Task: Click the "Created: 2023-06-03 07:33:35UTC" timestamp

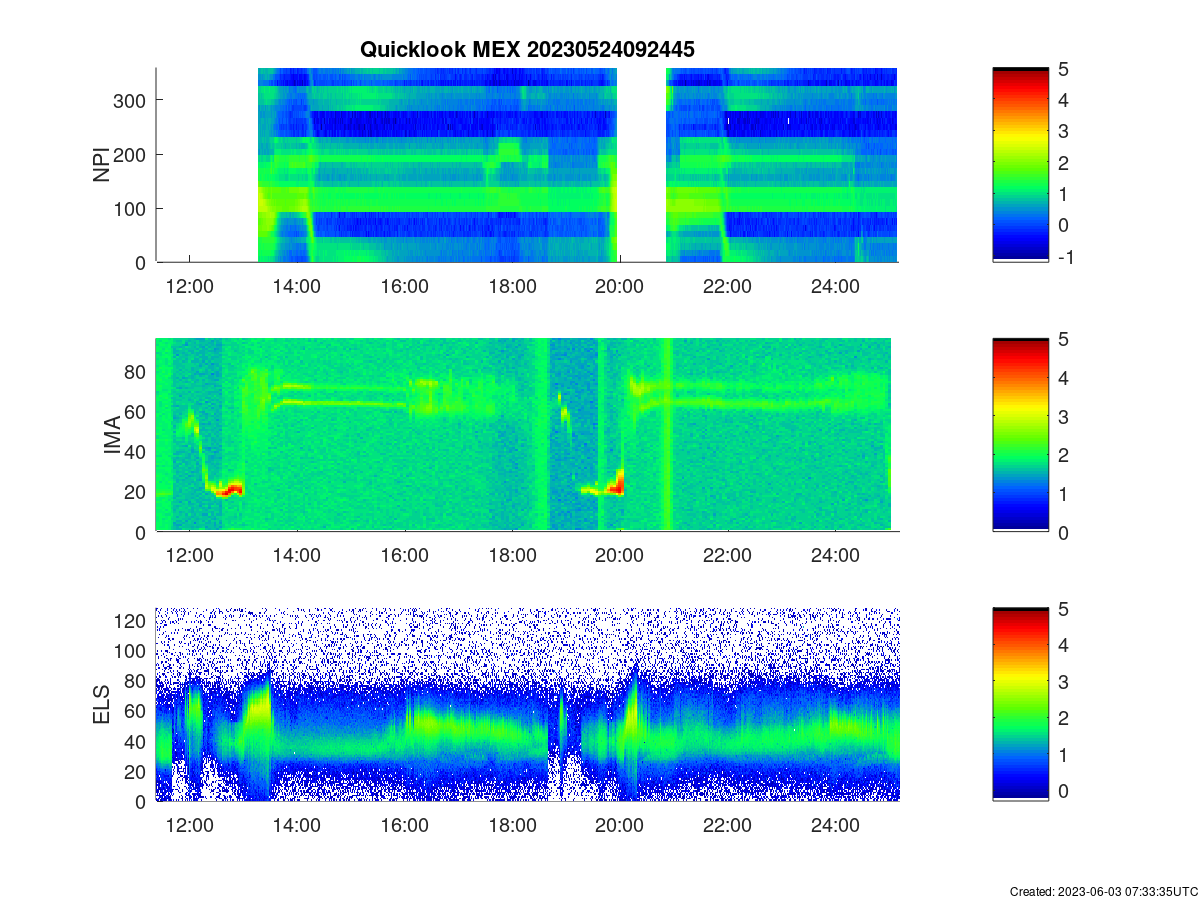Action: pos(1102,891)
